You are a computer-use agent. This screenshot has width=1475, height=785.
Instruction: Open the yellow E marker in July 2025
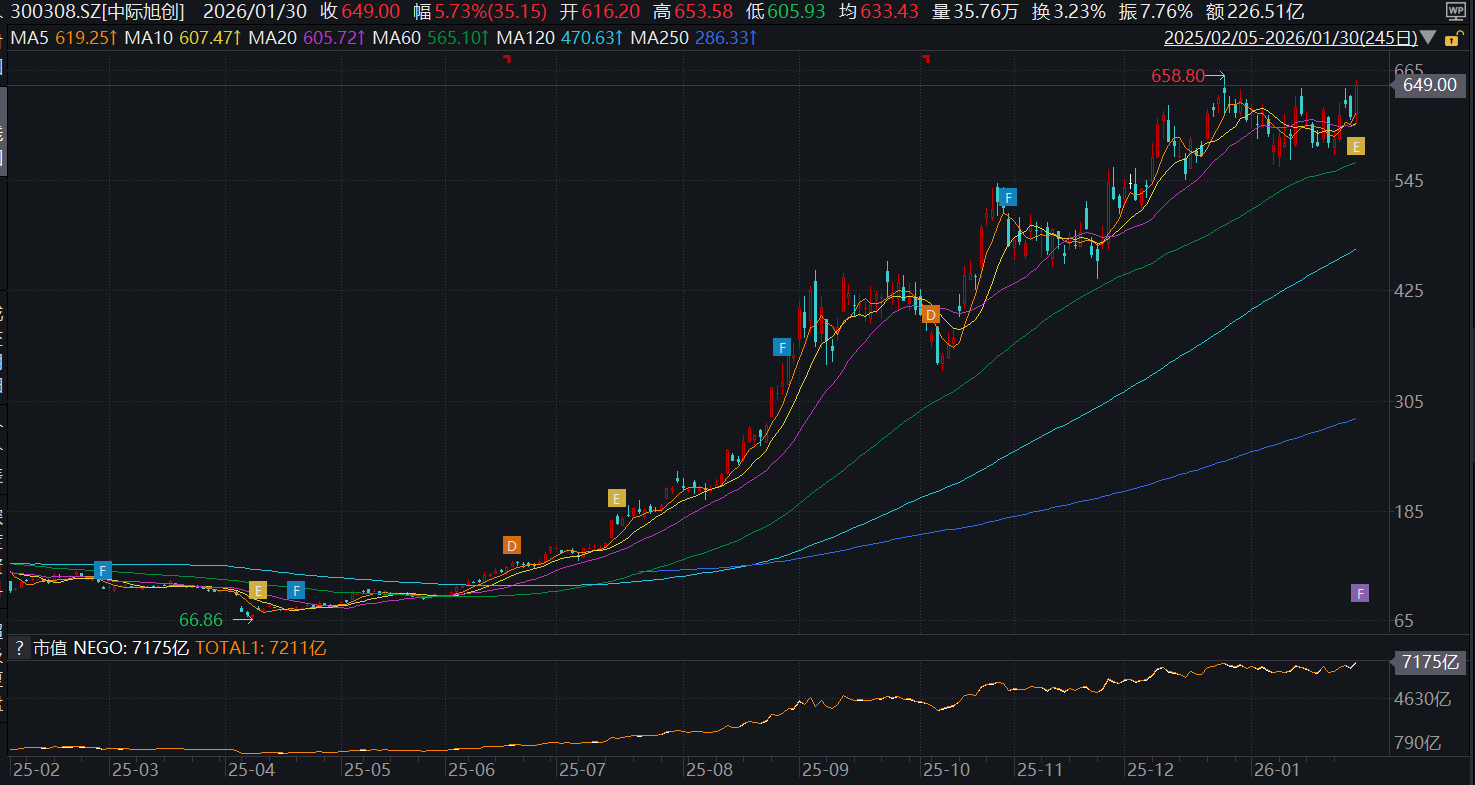(x=617, y=498)
